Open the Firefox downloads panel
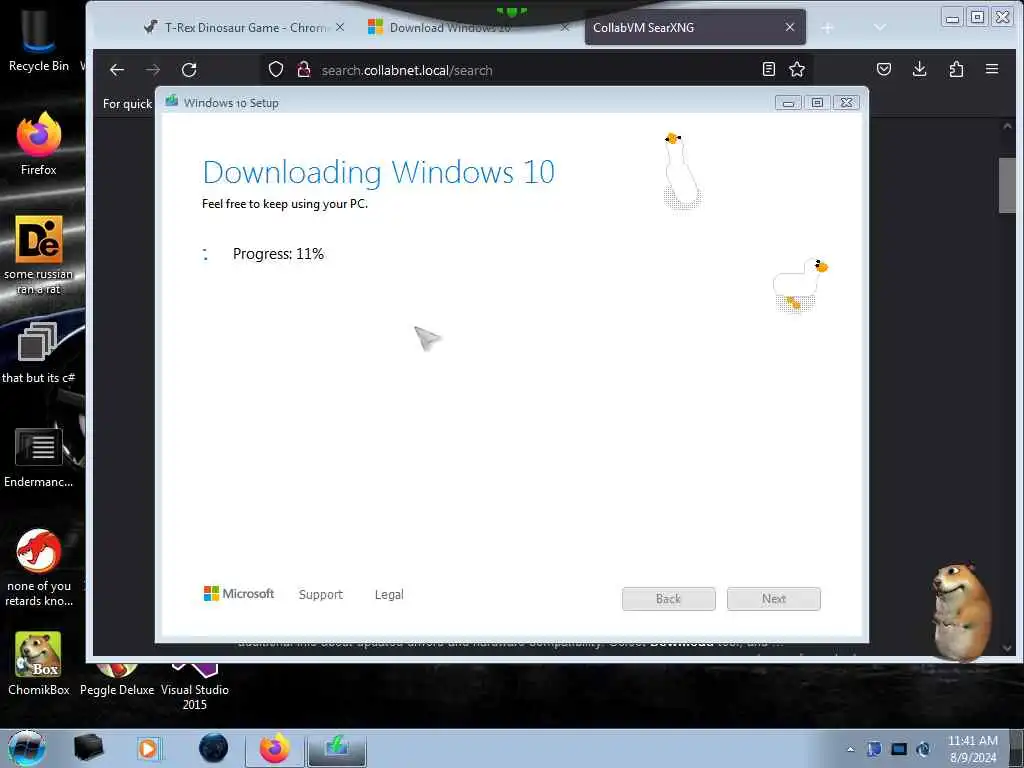Screen dimensions: 1024x768 [920, 69]
